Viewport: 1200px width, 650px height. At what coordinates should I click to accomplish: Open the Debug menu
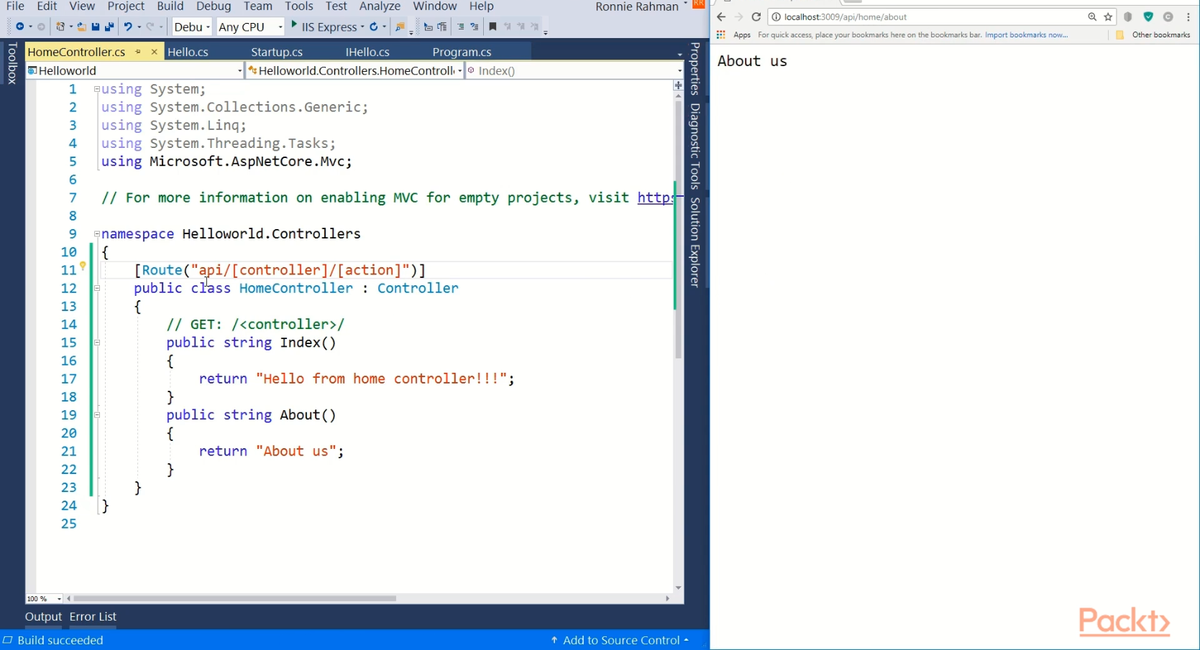213,6
